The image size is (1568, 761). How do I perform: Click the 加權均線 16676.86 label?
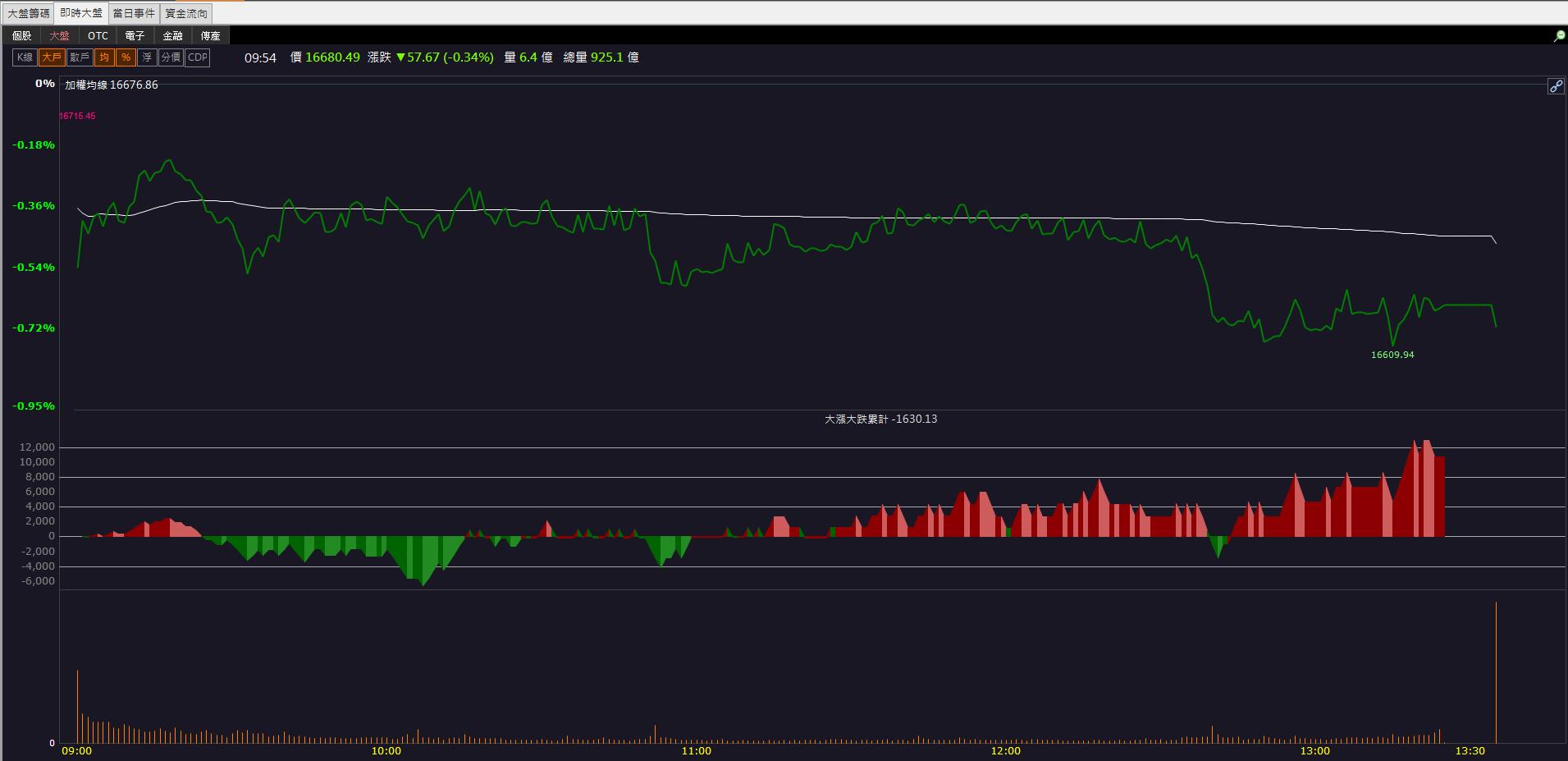coord(112,85)
